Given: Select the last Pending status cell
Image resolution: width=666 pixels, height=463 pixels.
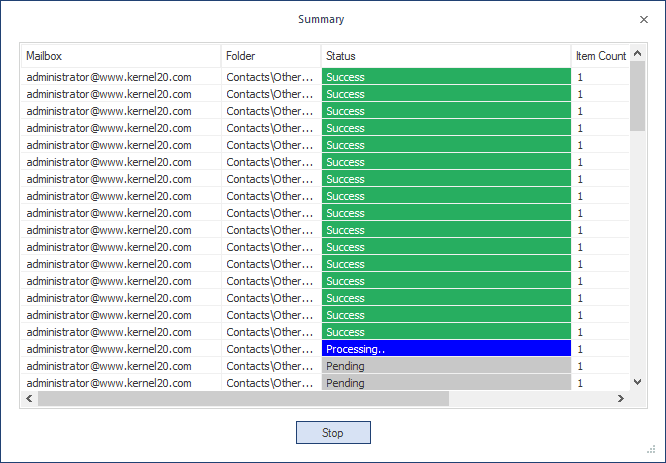Looking at the screenshot, I should (x=446, y=382).
